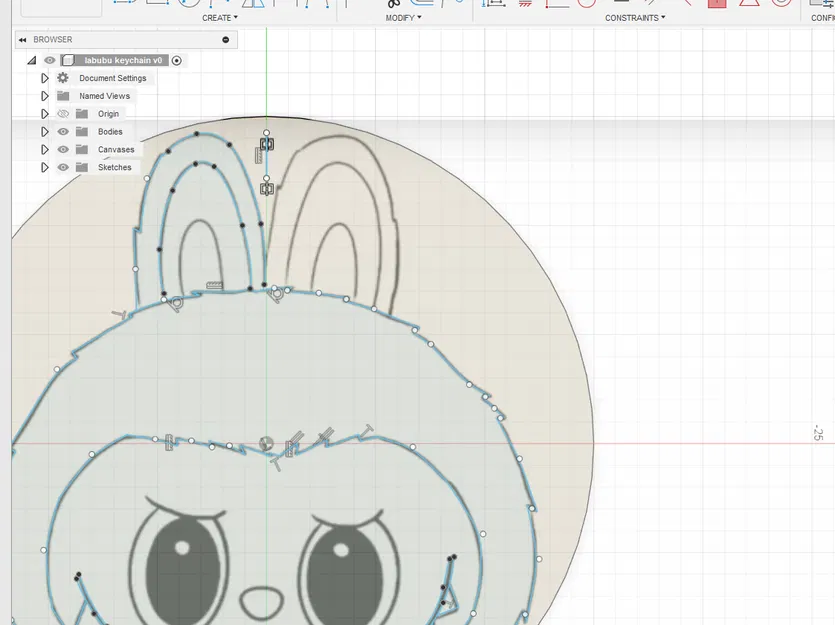Open the CONSTRAINTS dropdown menu
835x625 pixels.
(635, 18)
